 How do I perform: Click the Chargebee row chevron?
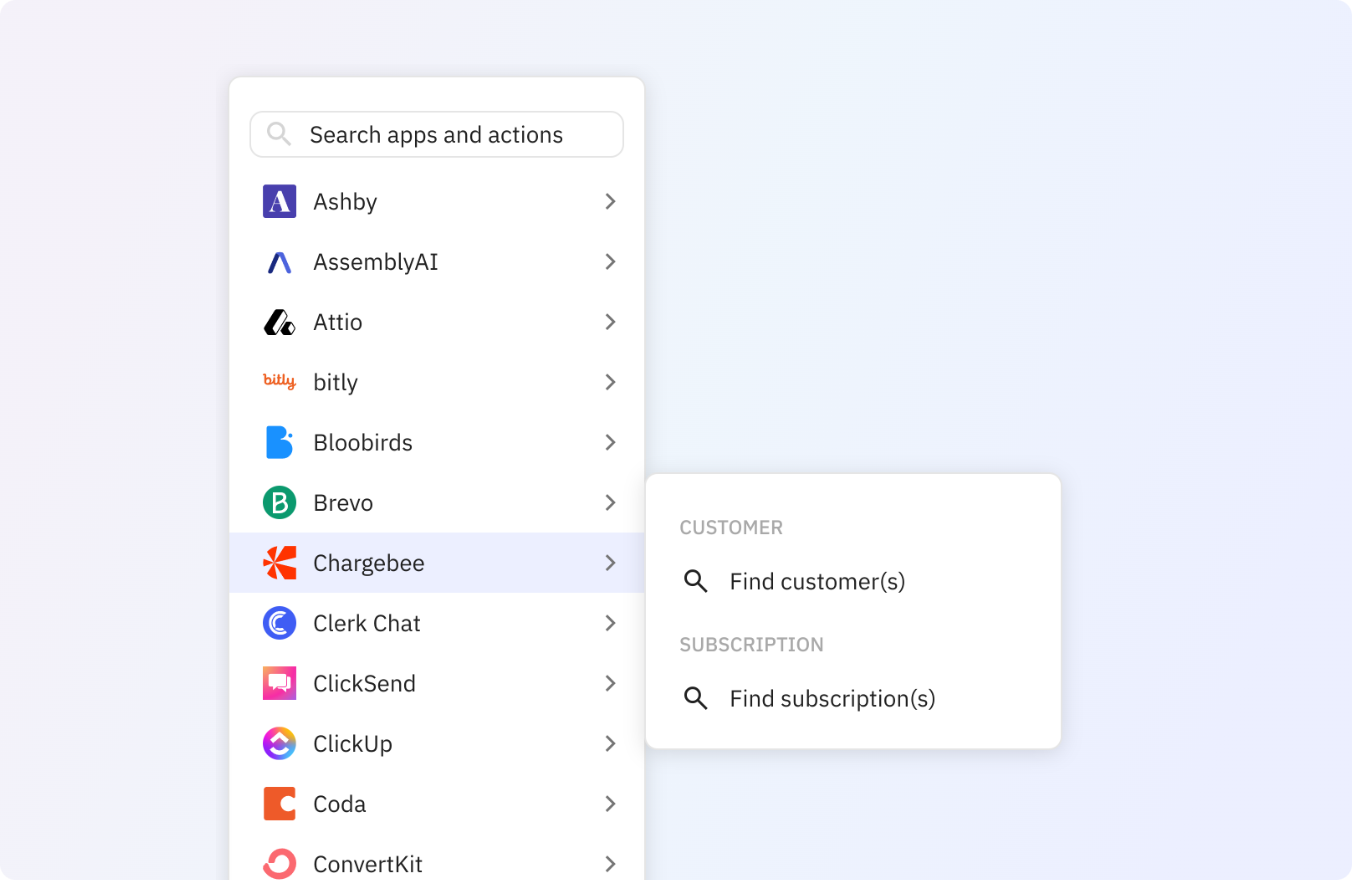(610, 563)
